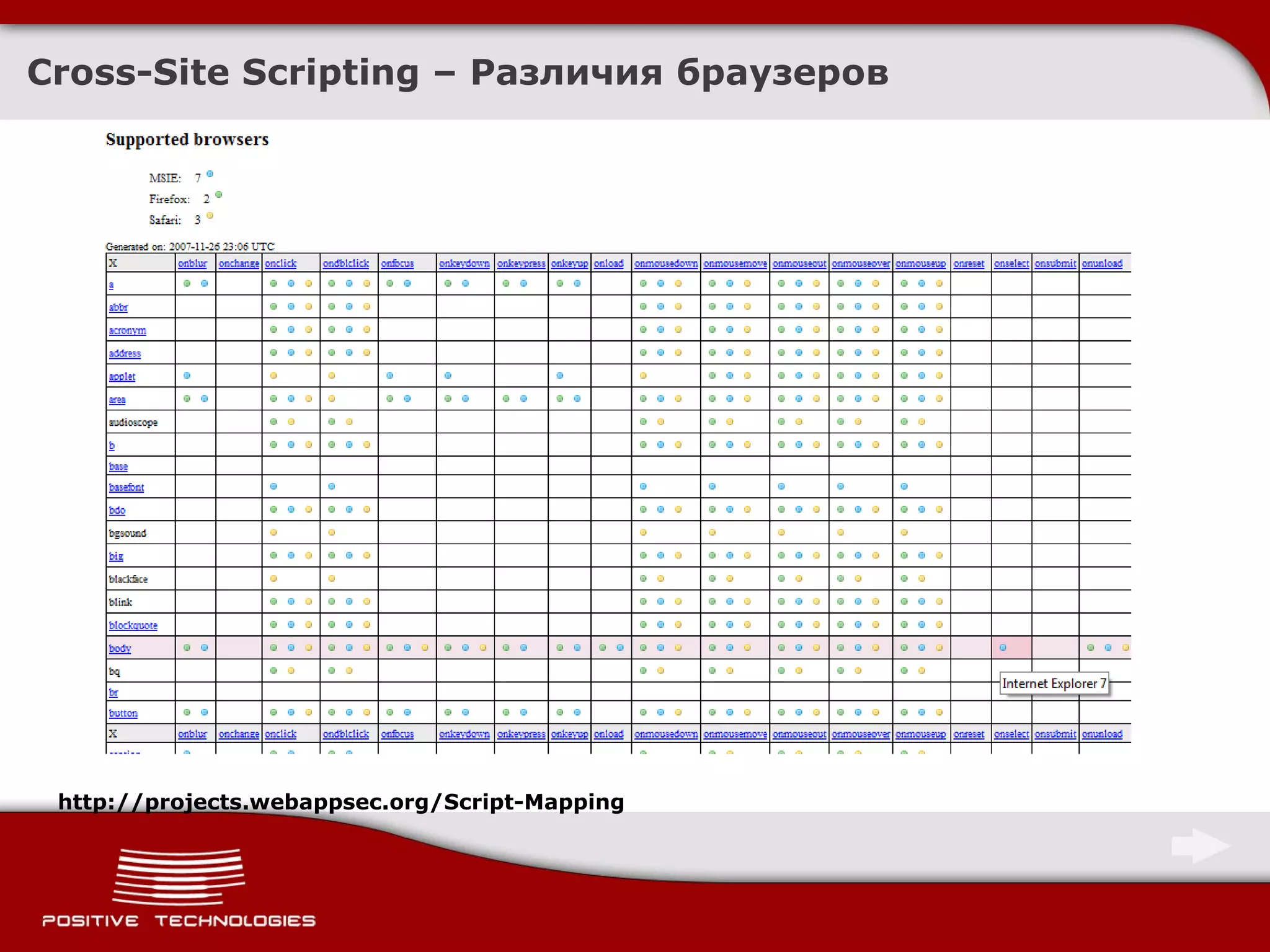Click onsubmit link in lower header row

click(x=1055, y=734)
